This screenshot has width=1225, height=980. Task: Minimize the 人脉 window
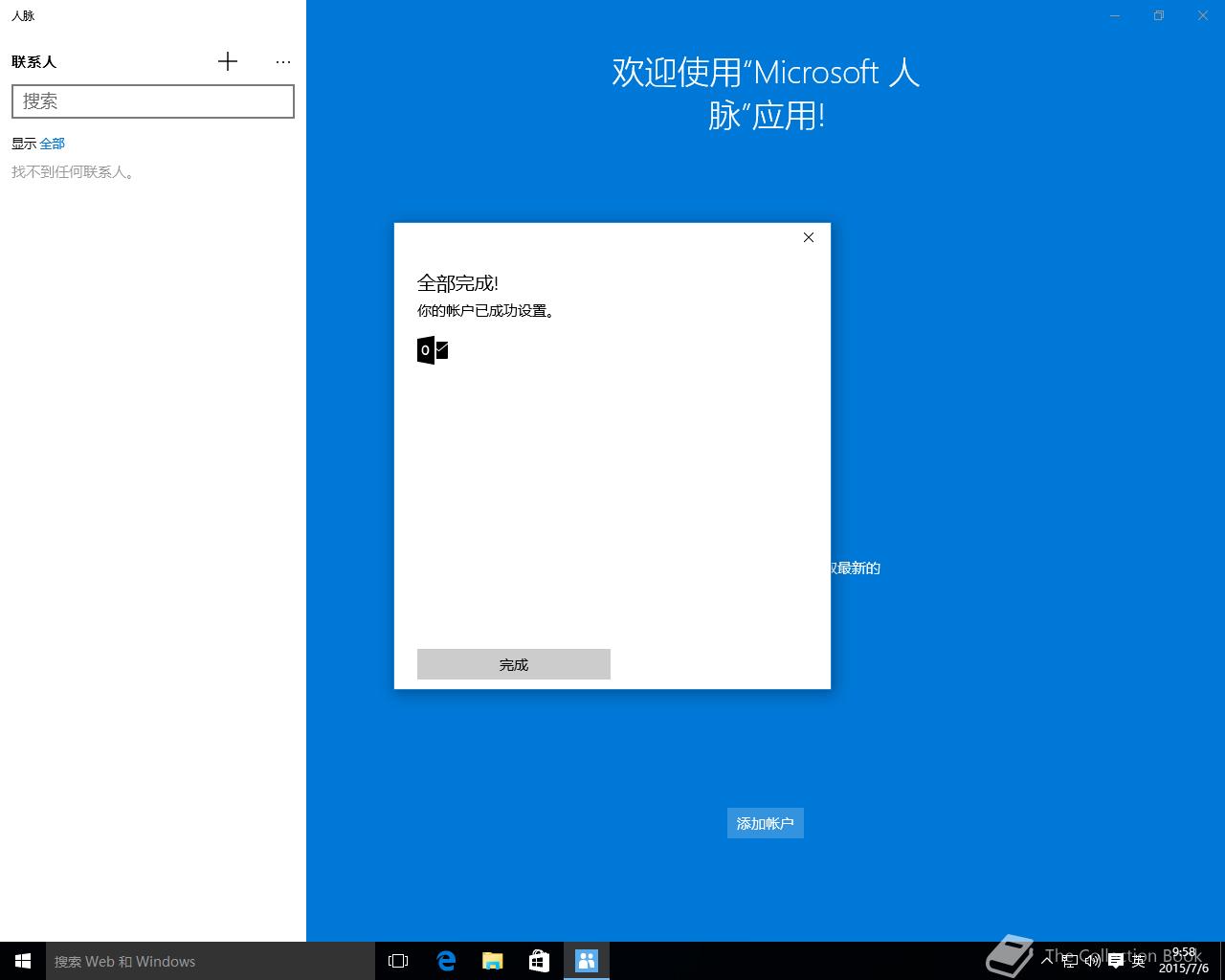1115,15
